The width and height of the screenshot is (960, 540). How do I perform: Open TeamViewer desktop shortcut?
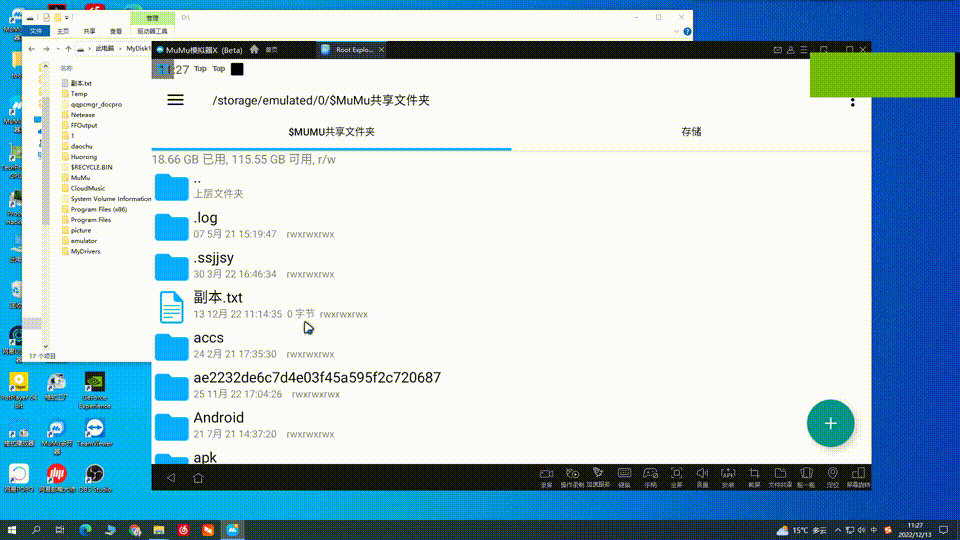click(x=94, y=432)
